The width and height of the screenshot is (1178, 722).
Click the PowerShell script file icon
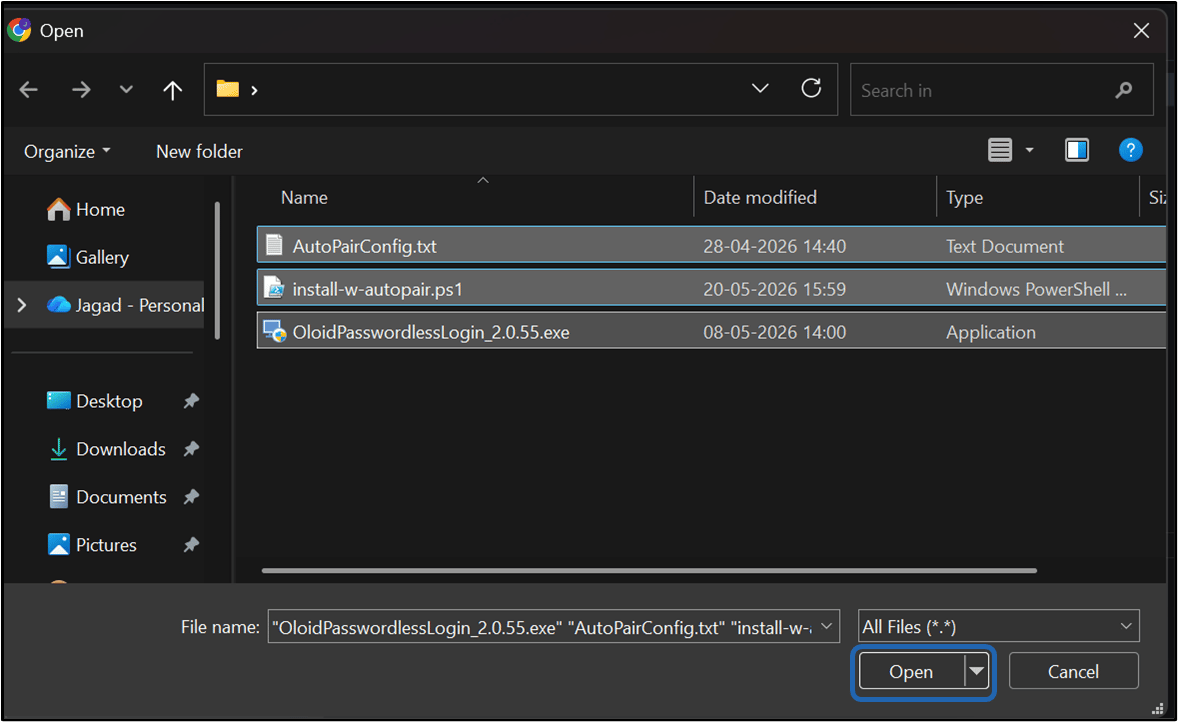click(274, 288)
